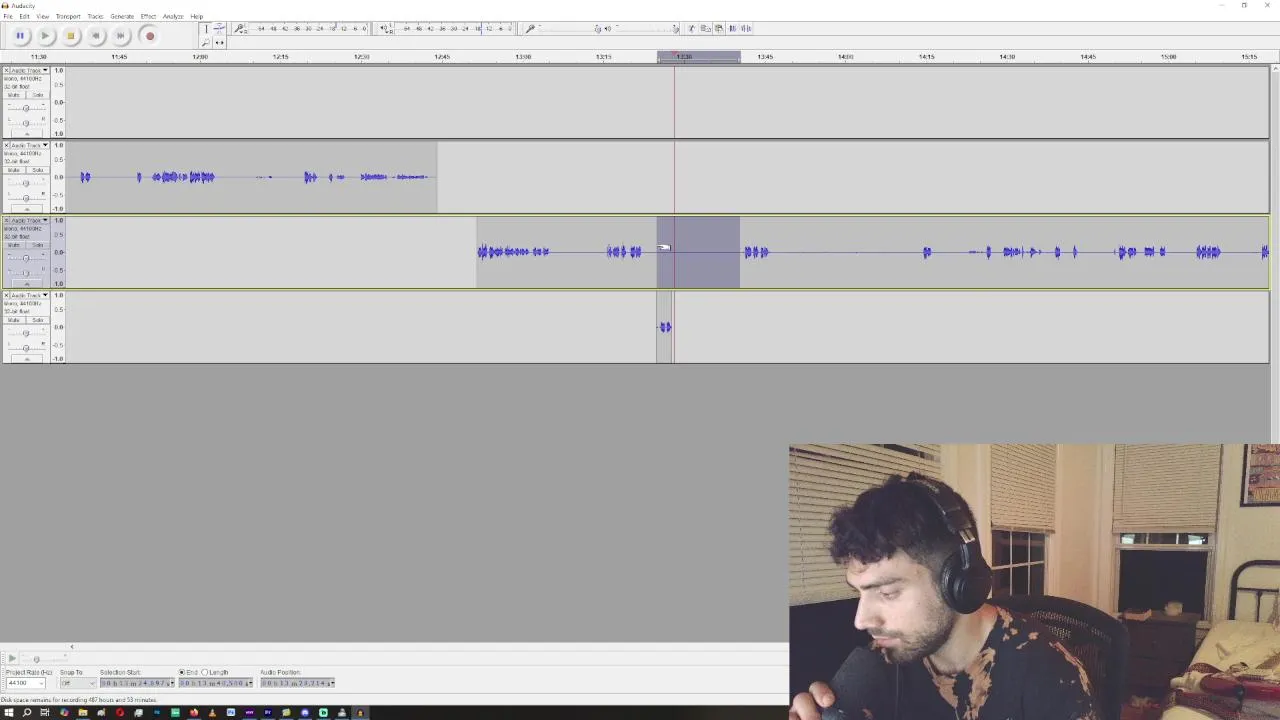Select the Time Shift tool
This screenshot has width=1280, height=720.
pyautogui.click(x=219, y=42)
